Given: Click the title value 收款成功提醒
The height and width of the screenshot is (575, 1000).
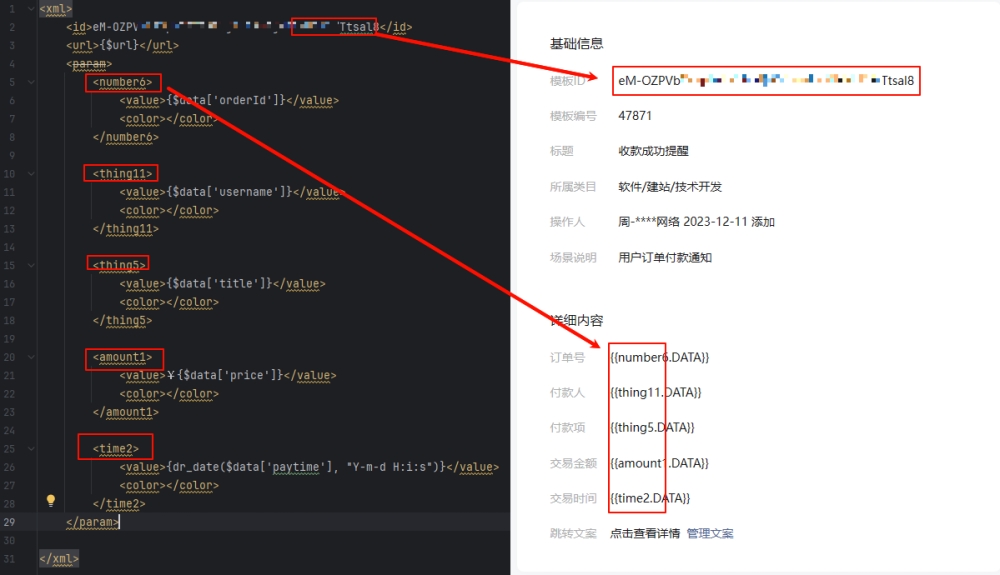Looking at the screenshot, I should pos(653,151).
